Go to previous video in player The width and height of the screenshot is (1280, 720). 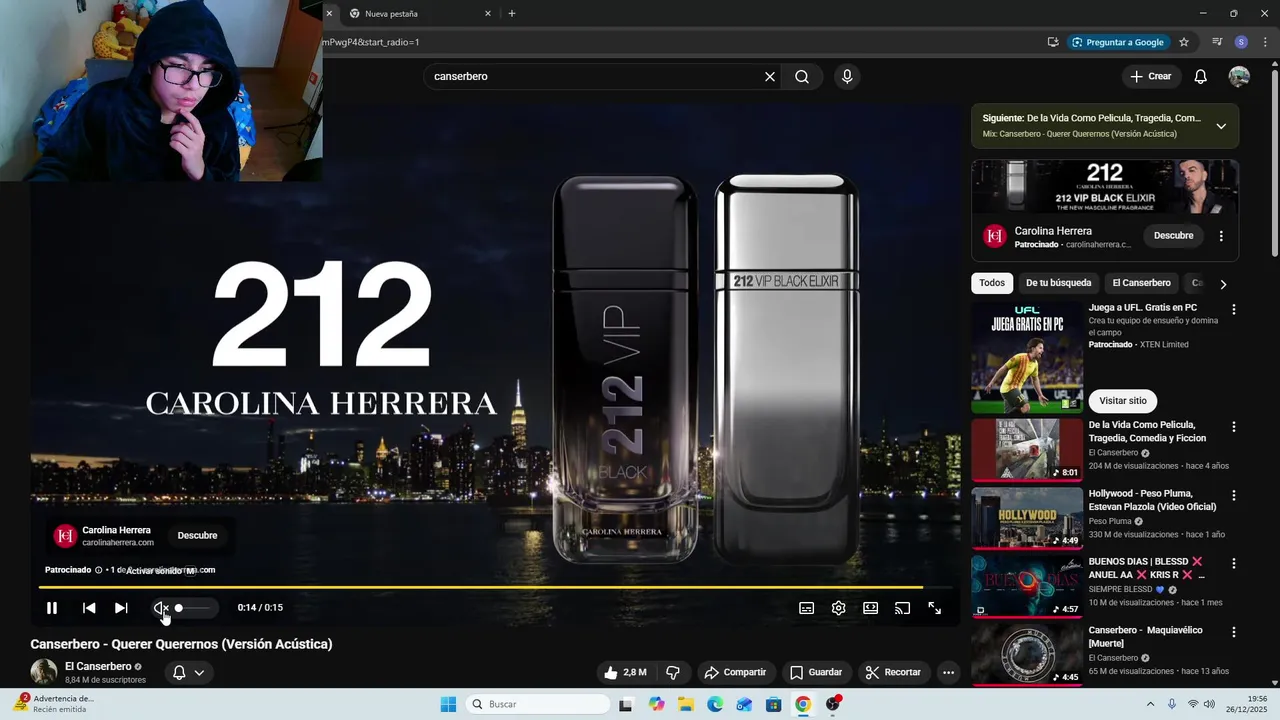pyautogui.click(x=89, y=608)
